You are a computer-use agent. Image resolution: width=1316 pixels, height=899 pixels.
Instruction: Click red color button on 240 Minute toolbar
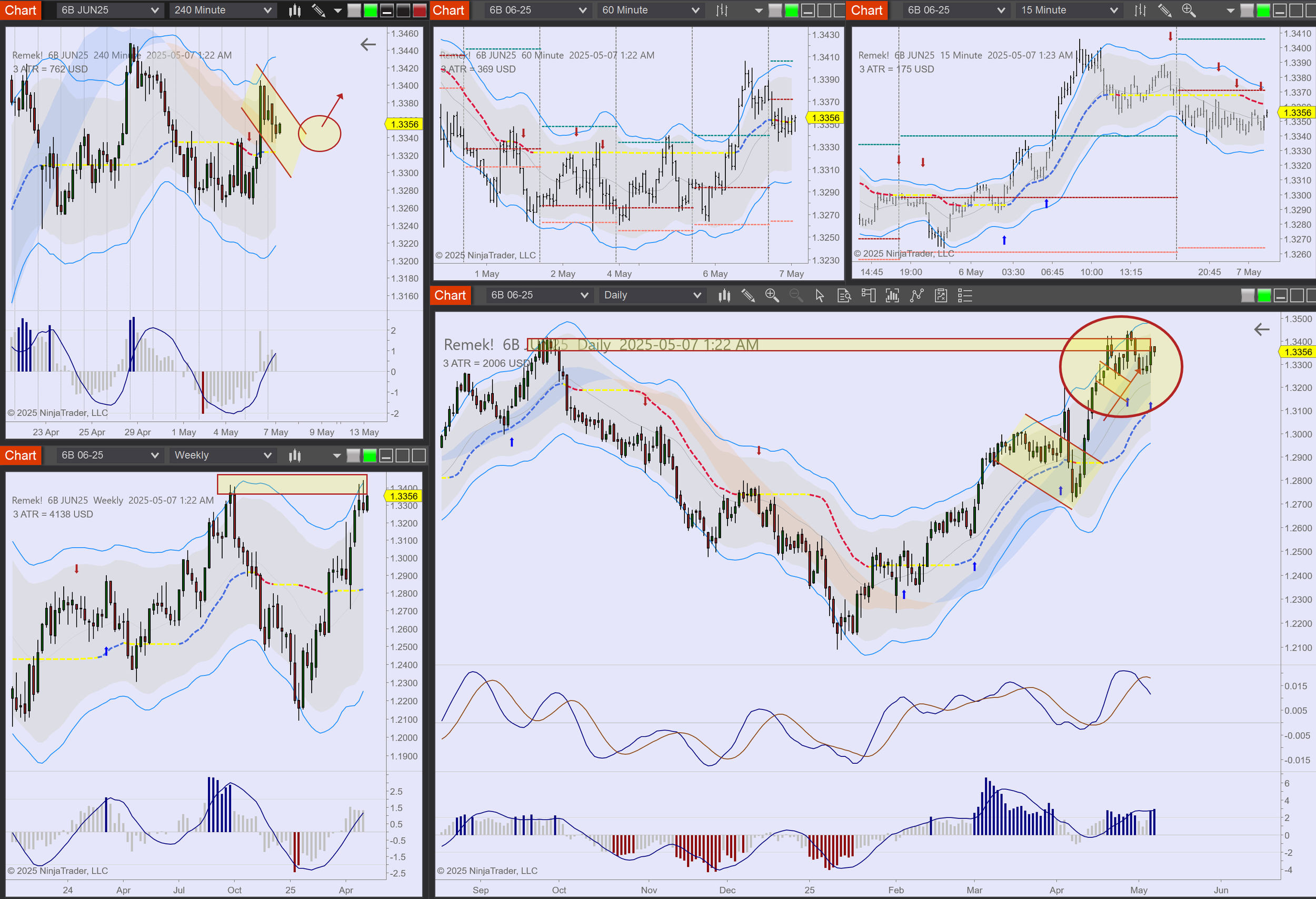[420, 10]
